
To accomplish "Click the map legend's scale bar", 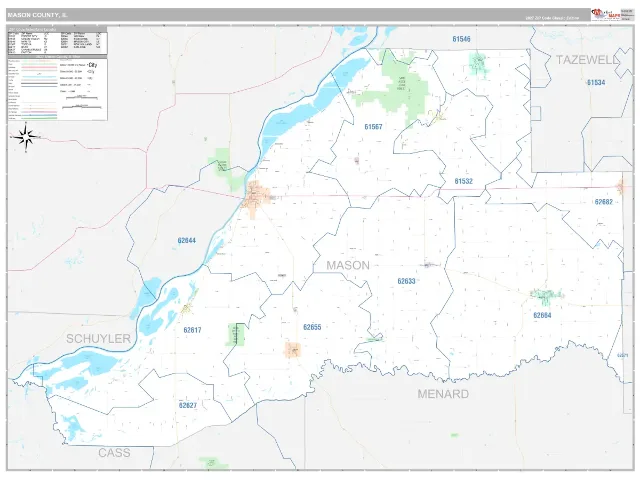I will tap(82, 107).
